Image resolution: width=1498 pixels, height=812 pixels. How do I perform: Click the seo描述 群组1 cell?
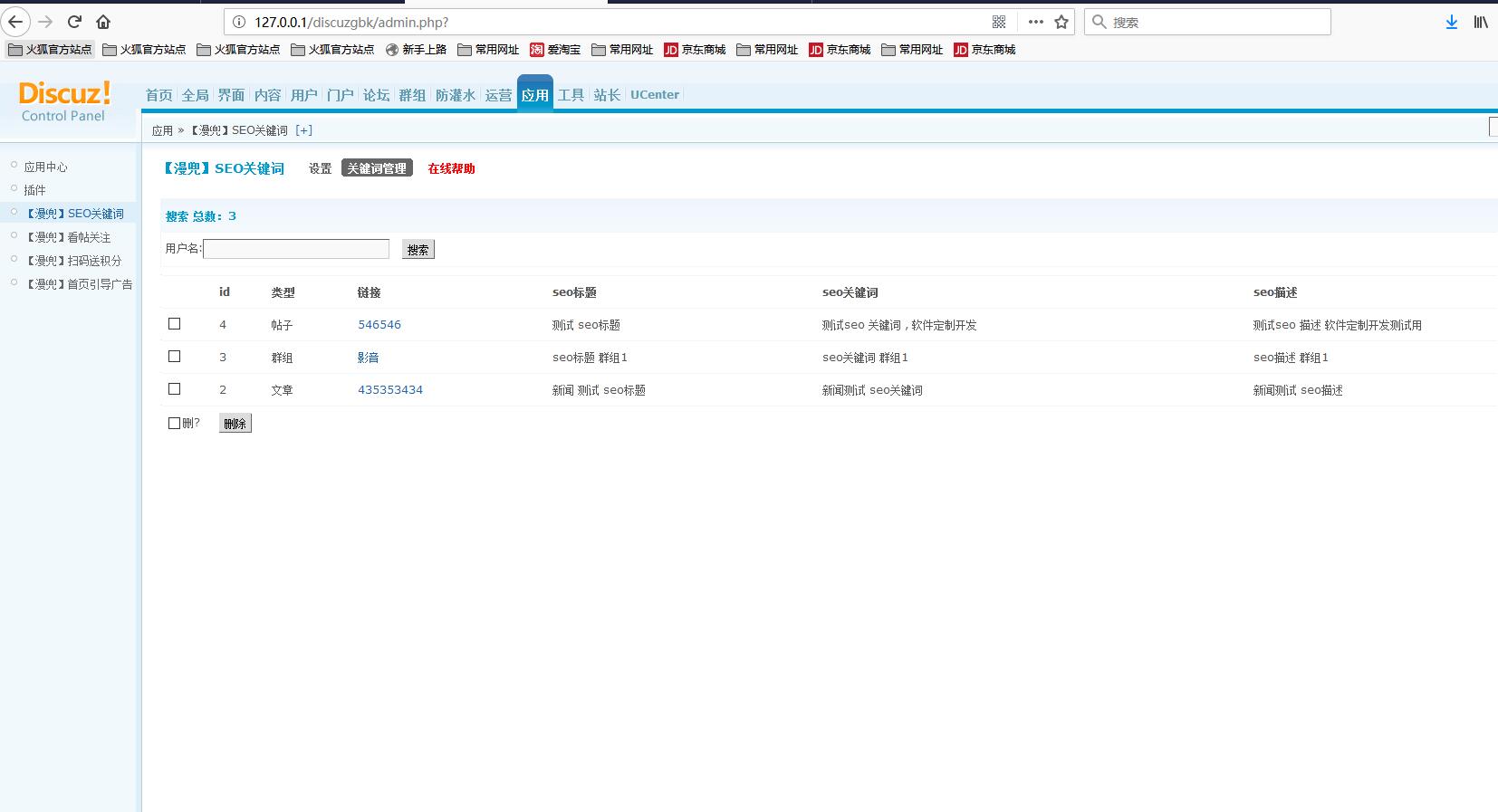coord(1291,358)
